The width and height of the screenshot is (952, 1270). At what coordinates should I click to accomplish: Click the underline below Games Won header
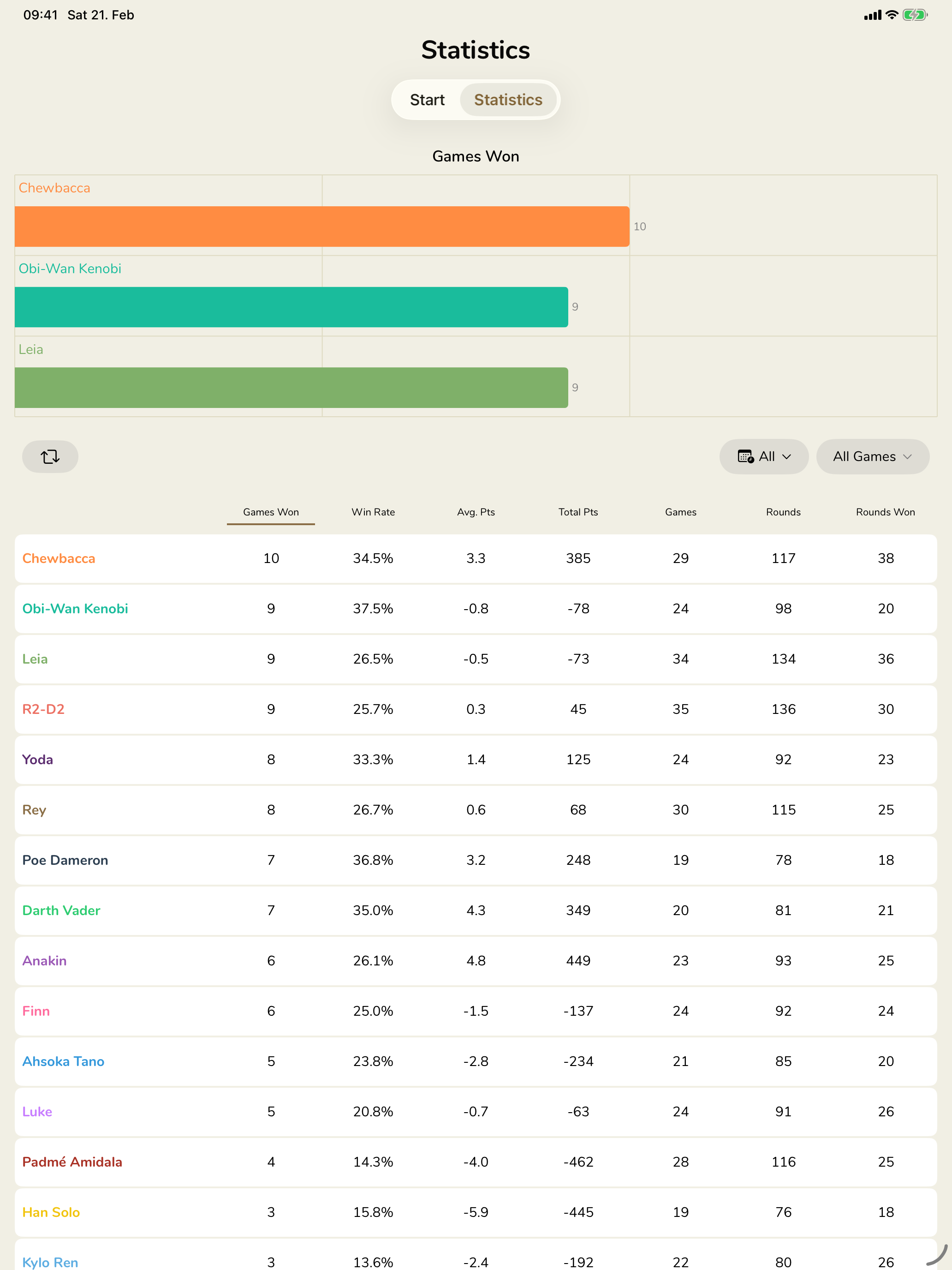click(270, 524)
